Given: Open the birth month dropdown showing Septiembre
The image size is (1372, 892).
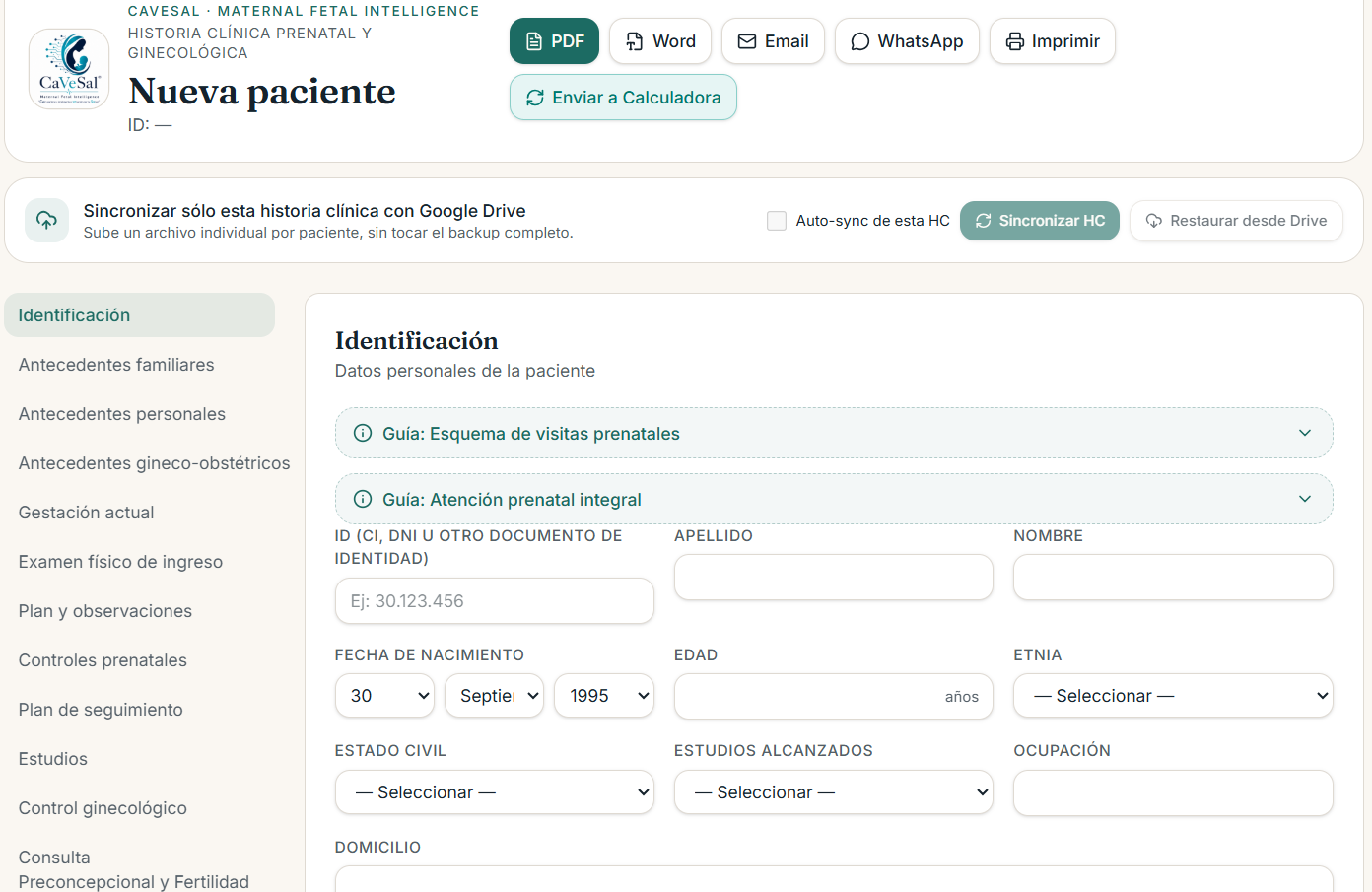Looking at the screenshot, I should click(x=495, y=696).
